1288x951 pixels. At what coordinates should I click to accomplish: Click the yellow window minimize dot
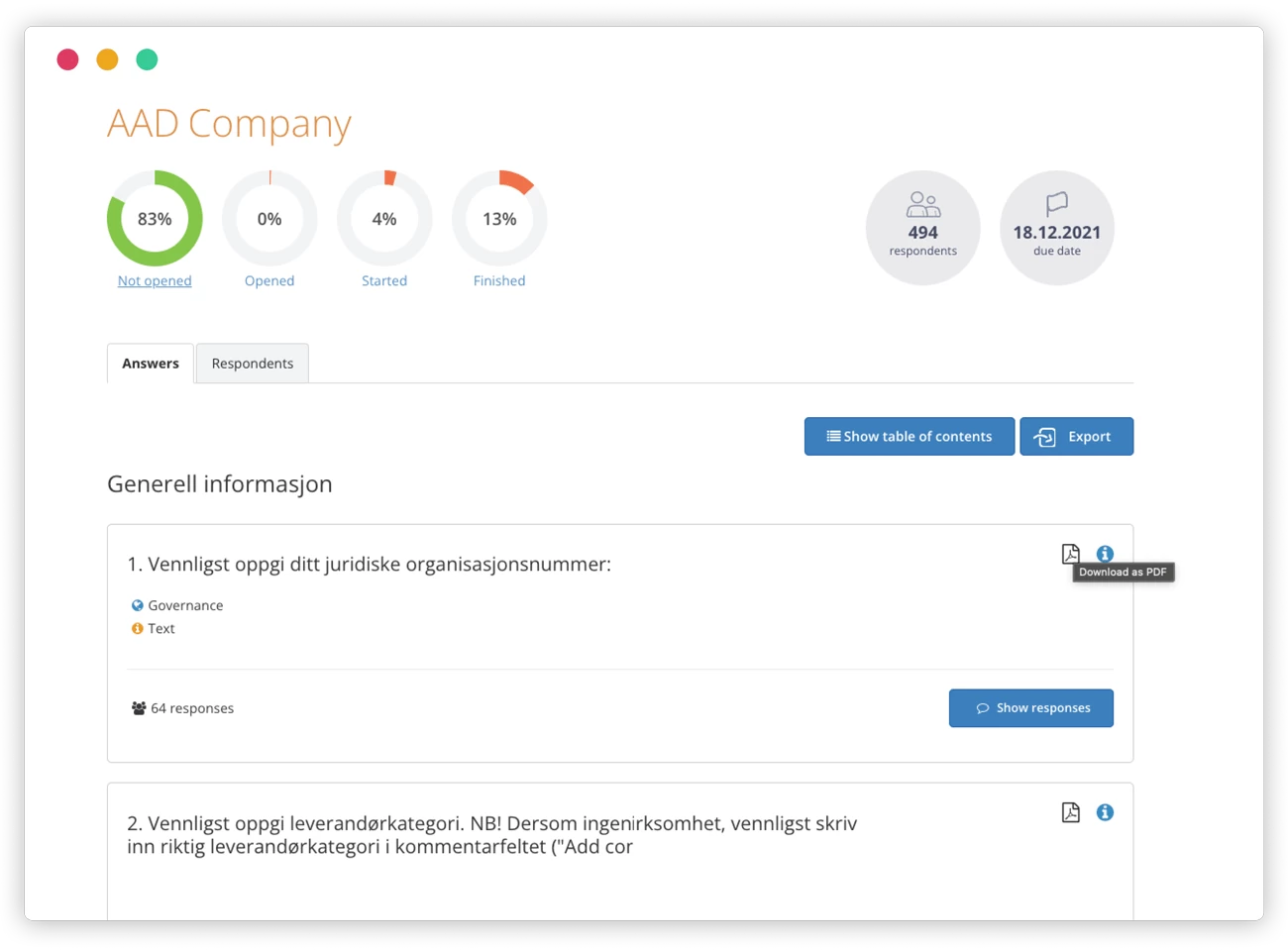coord(107,59)
